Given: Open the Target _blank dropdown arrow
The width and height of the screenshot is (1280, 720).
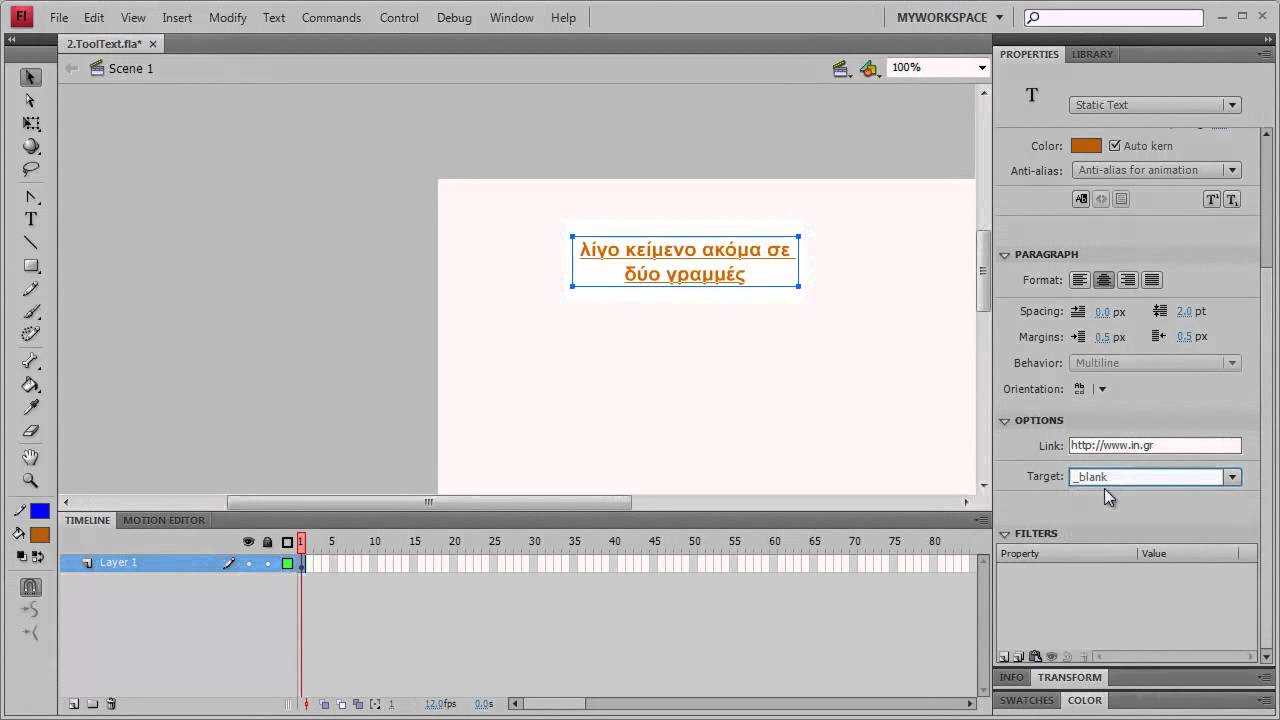Looking at the screenshot, I should pyautogui.click(x=1232, y=477).
